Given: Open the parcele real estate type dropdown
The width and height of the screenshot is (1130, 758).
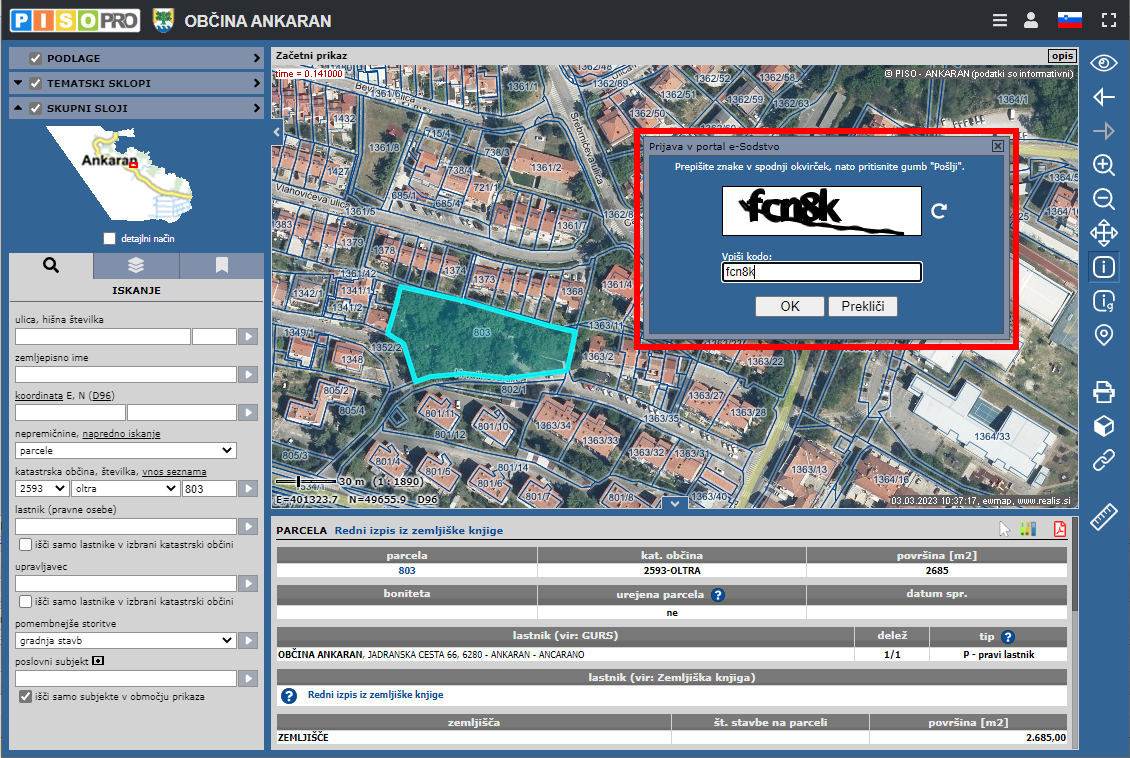Looking at the screenshot, I should click(x=125, y=451).
